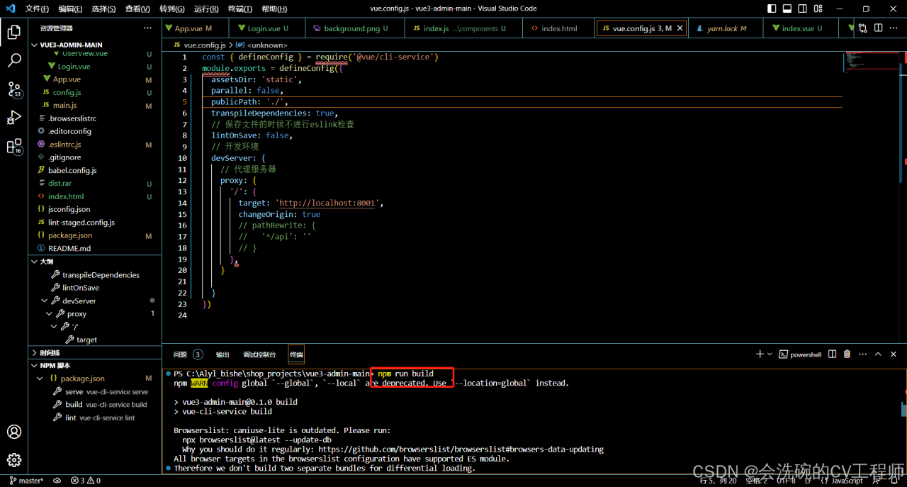Open Explorer panel more actions ellipsis
The width and height of the screenshot is (907, 487).
click(148, 28)
